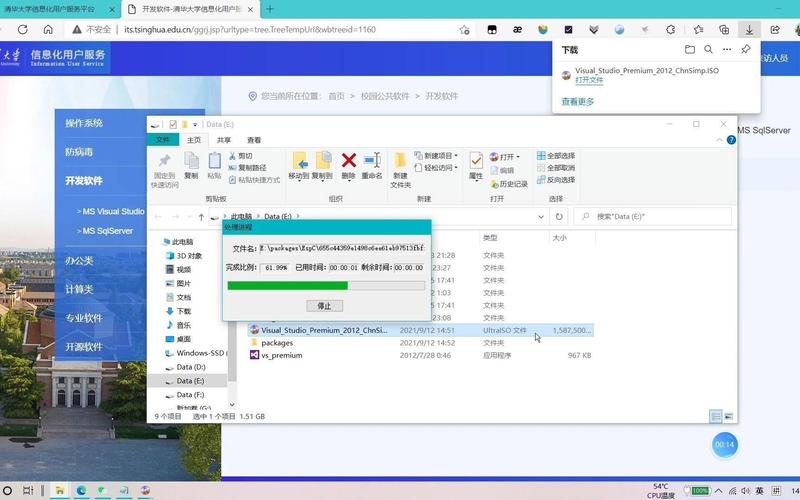Expand the Move to (移动到) dropdown
800x500 pixels.
(x=298, y=176)
